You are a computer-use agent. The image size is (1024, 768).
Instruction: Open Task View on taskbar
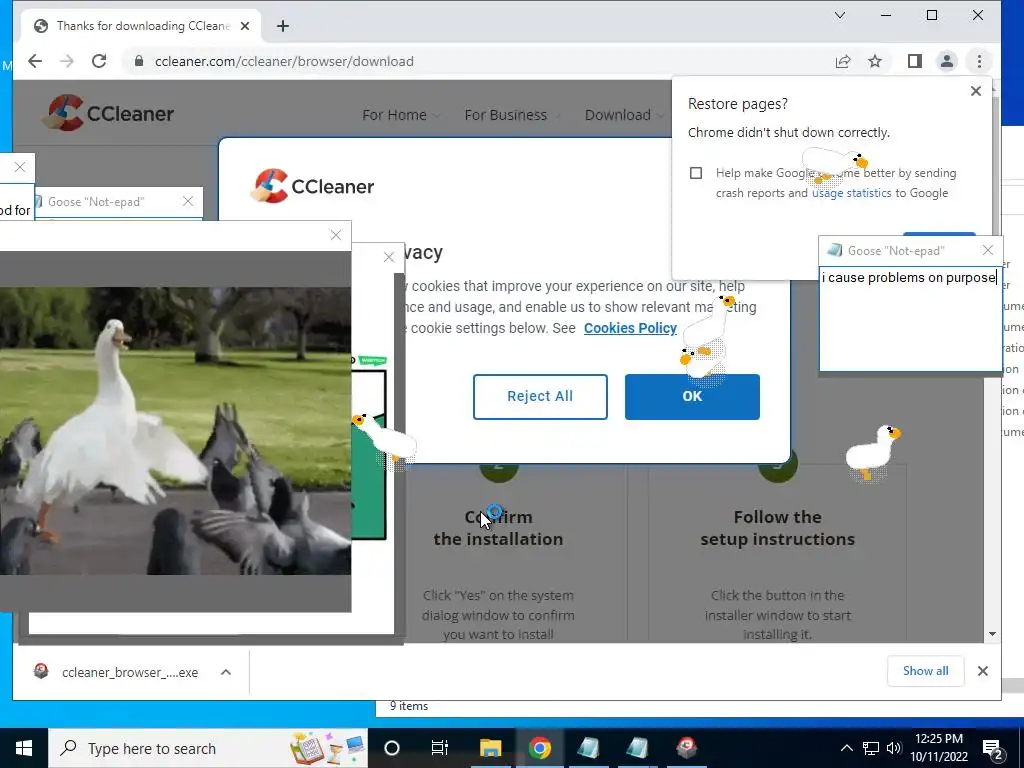point(440,748)
